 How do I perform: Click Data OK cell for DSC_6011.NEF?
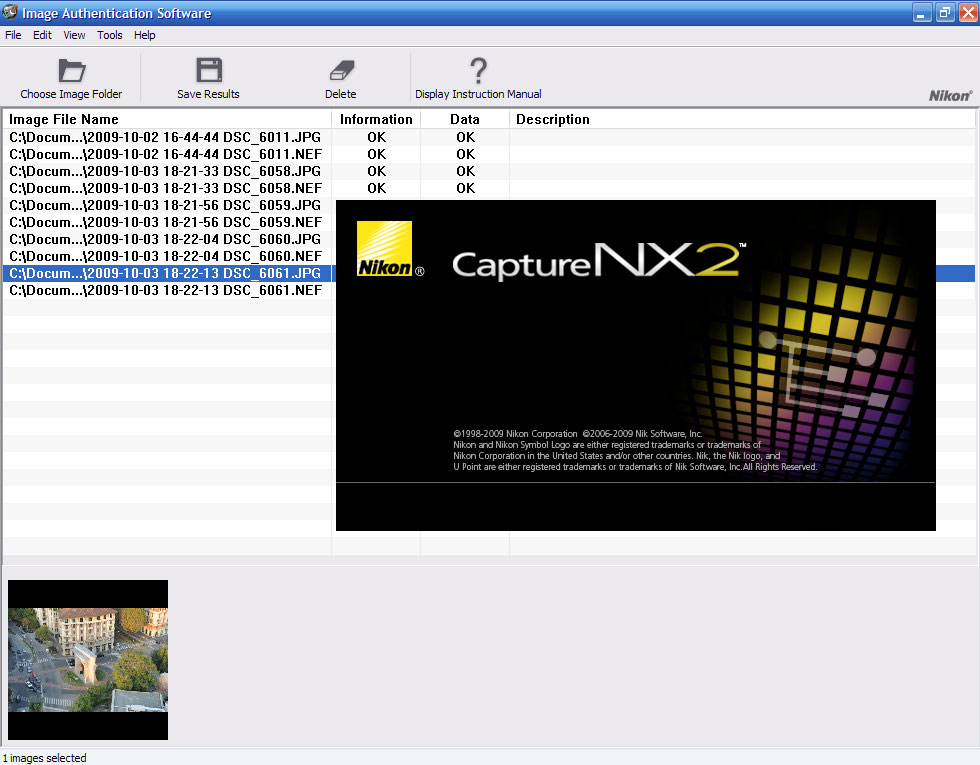pos(466,154)
